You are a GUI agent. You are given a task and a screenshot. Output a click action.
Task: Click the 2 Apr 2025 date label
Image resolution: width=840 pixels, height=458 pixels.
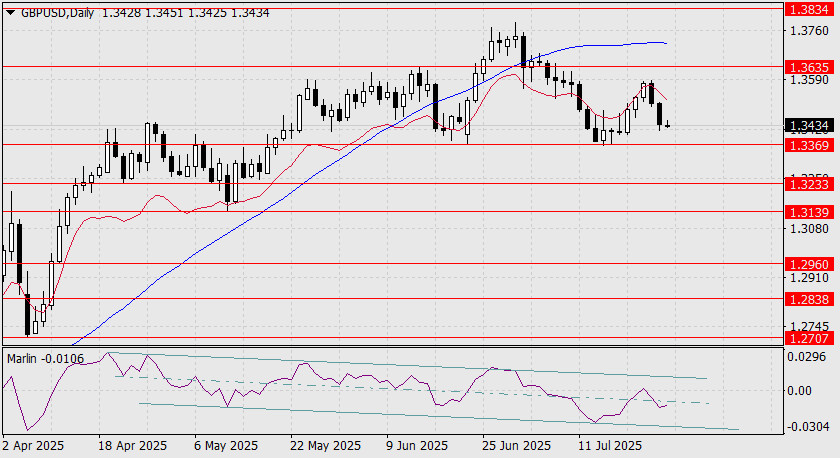(x=33, y=446)
